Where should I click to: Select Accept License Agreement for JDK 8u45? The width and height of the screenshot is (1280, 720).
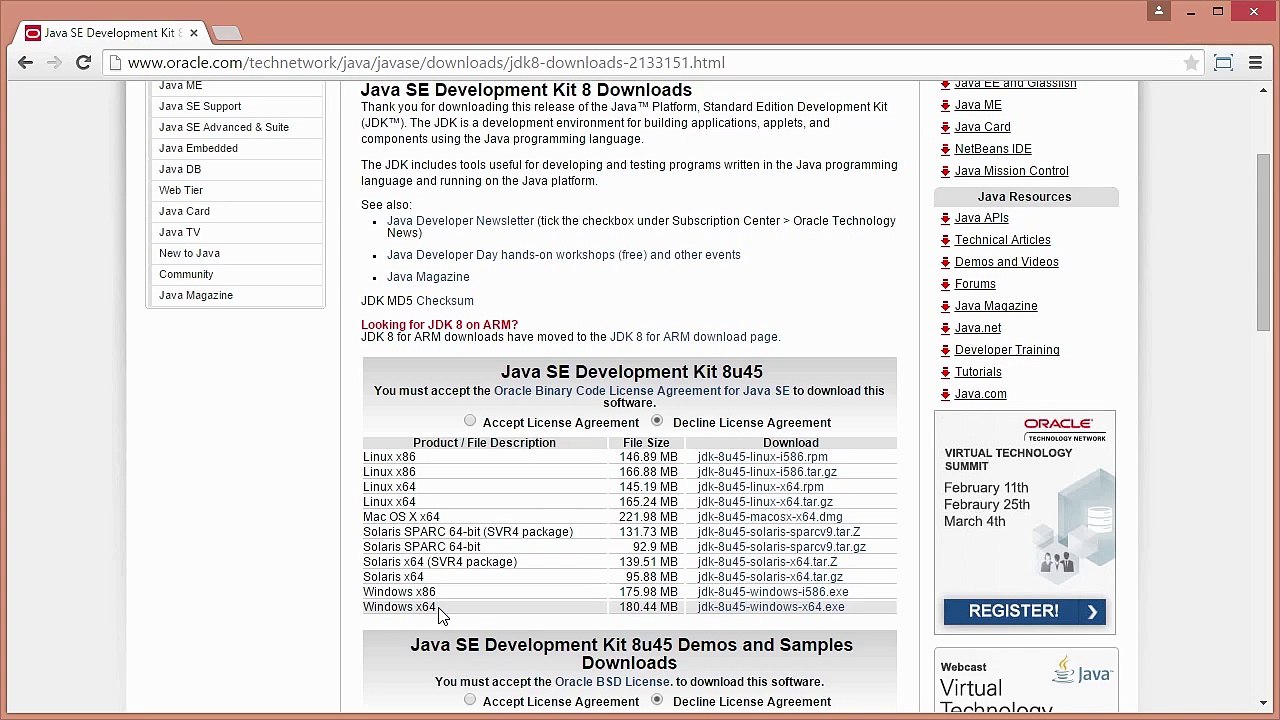(470, 421)
